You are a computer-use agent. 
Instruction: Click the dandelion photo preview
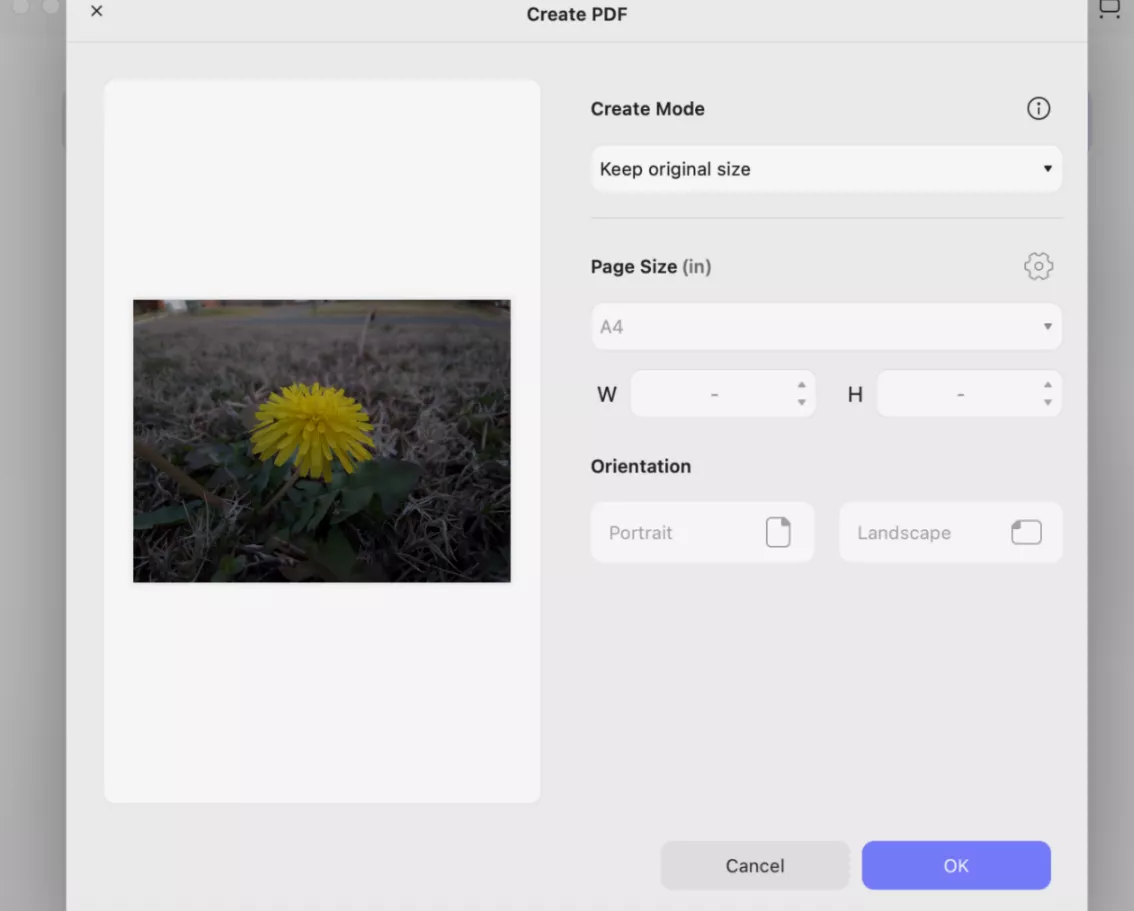pos(322,441)
